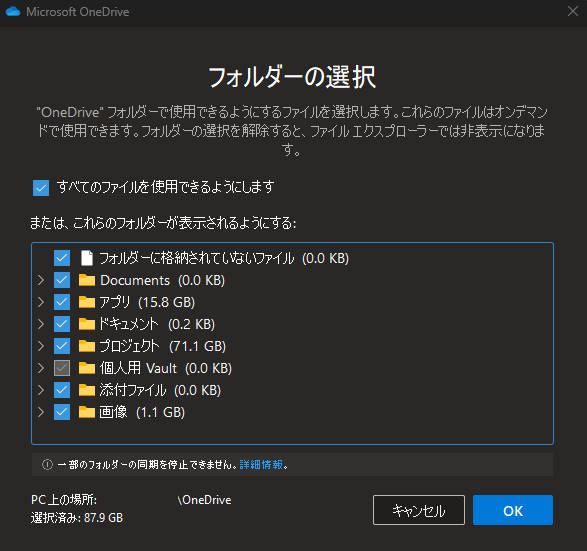
Task: Select the 添付ファイル (0.0 KB) row label
Action: point(160,391)
